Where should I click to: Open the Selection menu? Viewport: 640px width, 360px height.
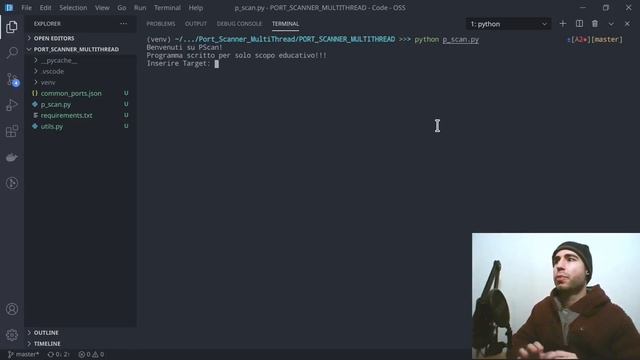click(x=73, y=8)
